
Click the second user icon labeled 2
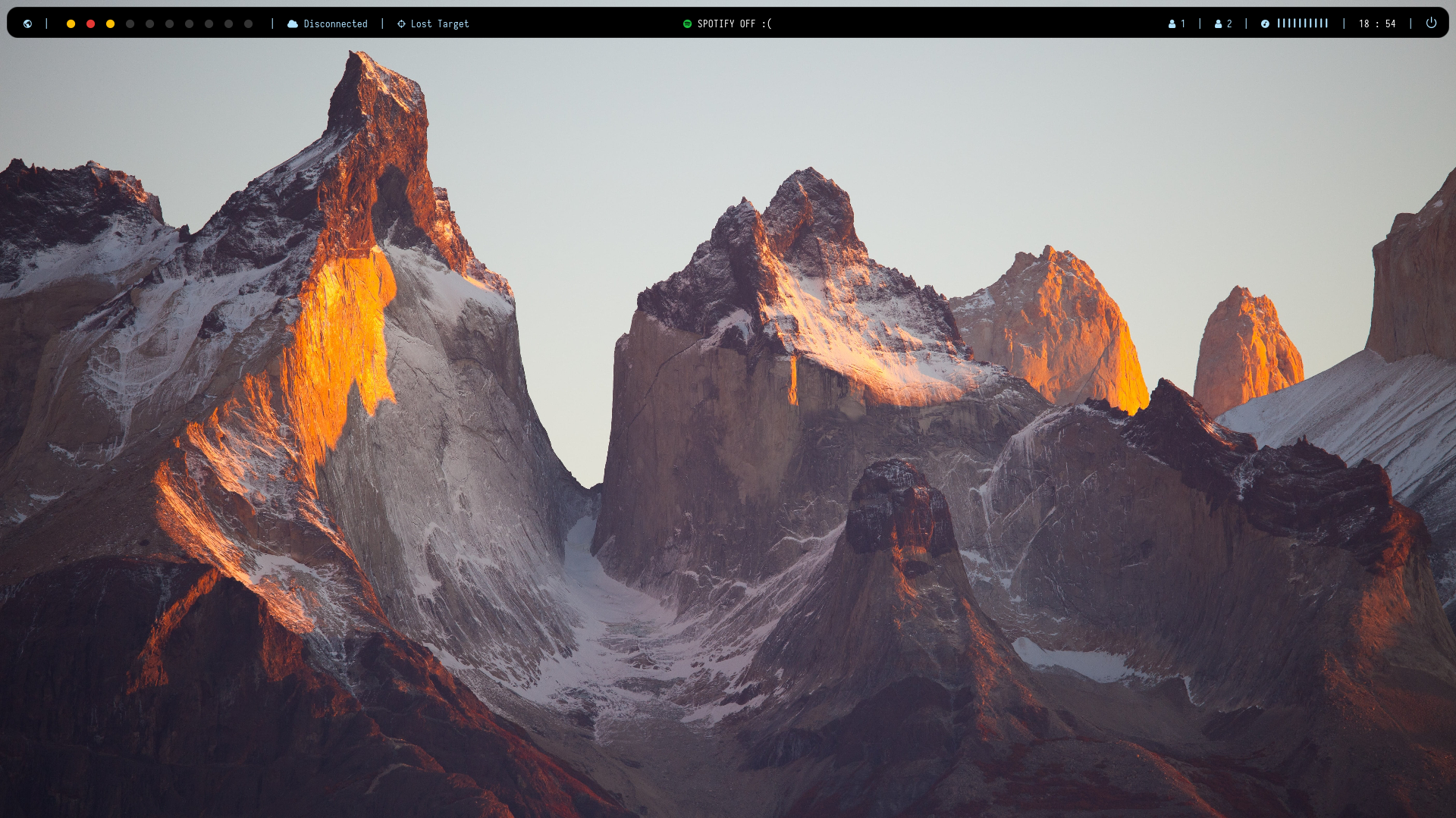click(x=1219, y=24)
